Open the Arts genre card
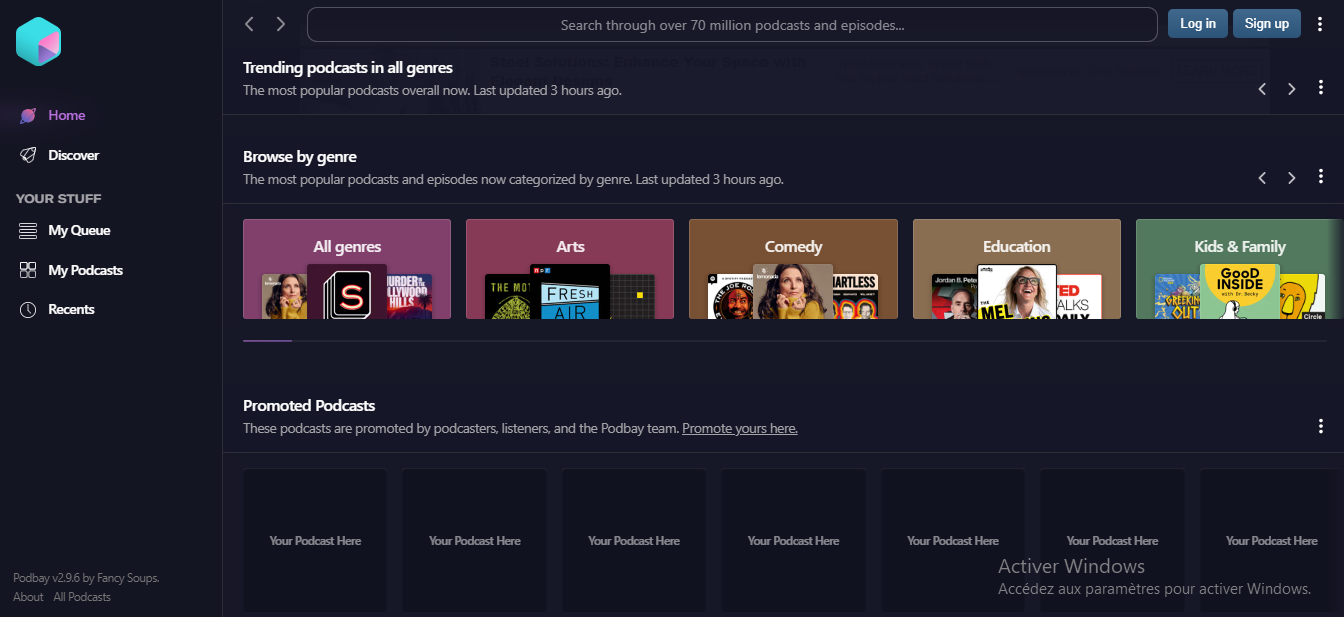Image resolution: width=1344 pixels, height=617 pixels. click(570, 269)
